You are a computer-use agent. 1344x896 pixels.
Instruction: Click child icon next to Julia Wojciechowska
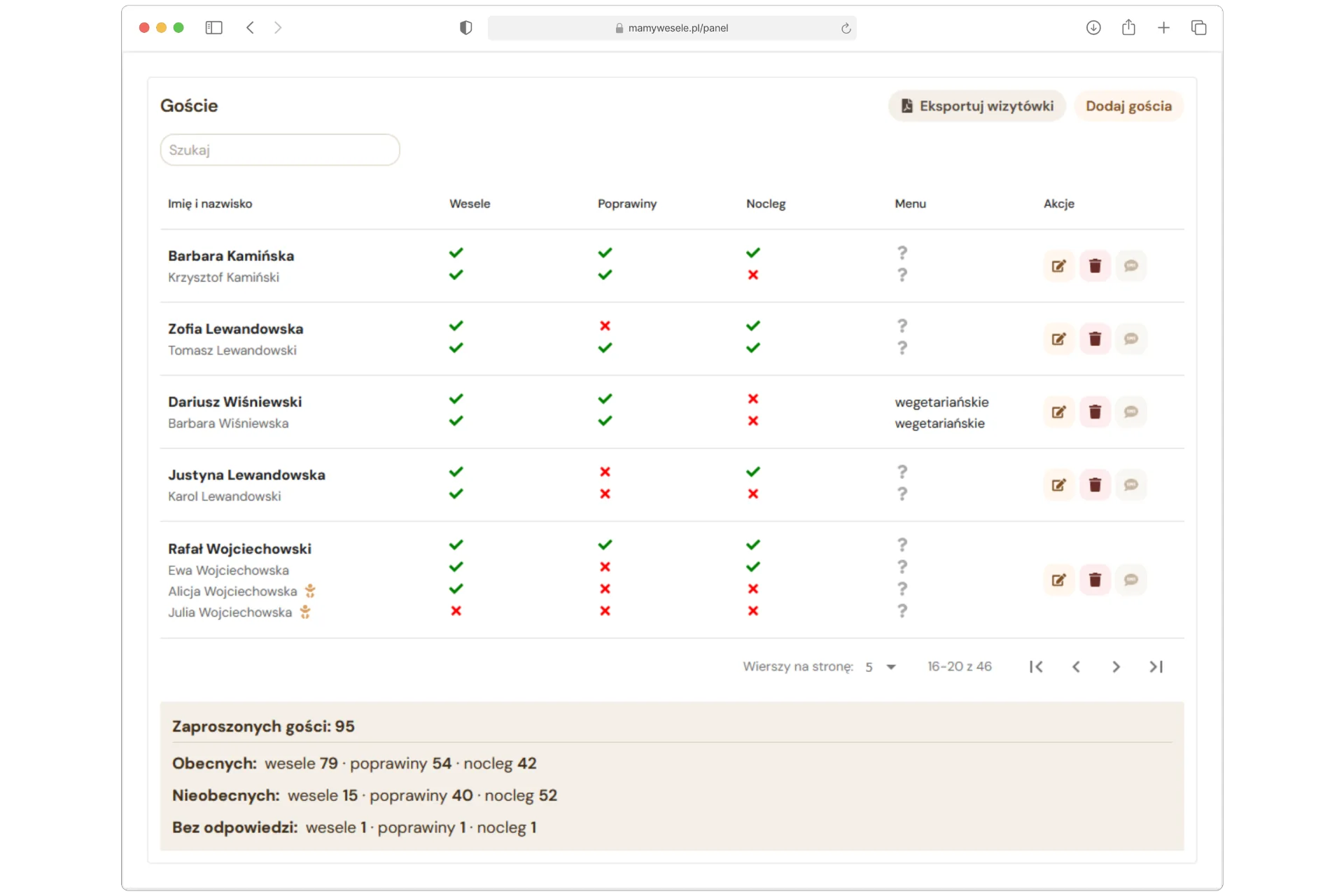pyautogui.click(x=305, y=612)
